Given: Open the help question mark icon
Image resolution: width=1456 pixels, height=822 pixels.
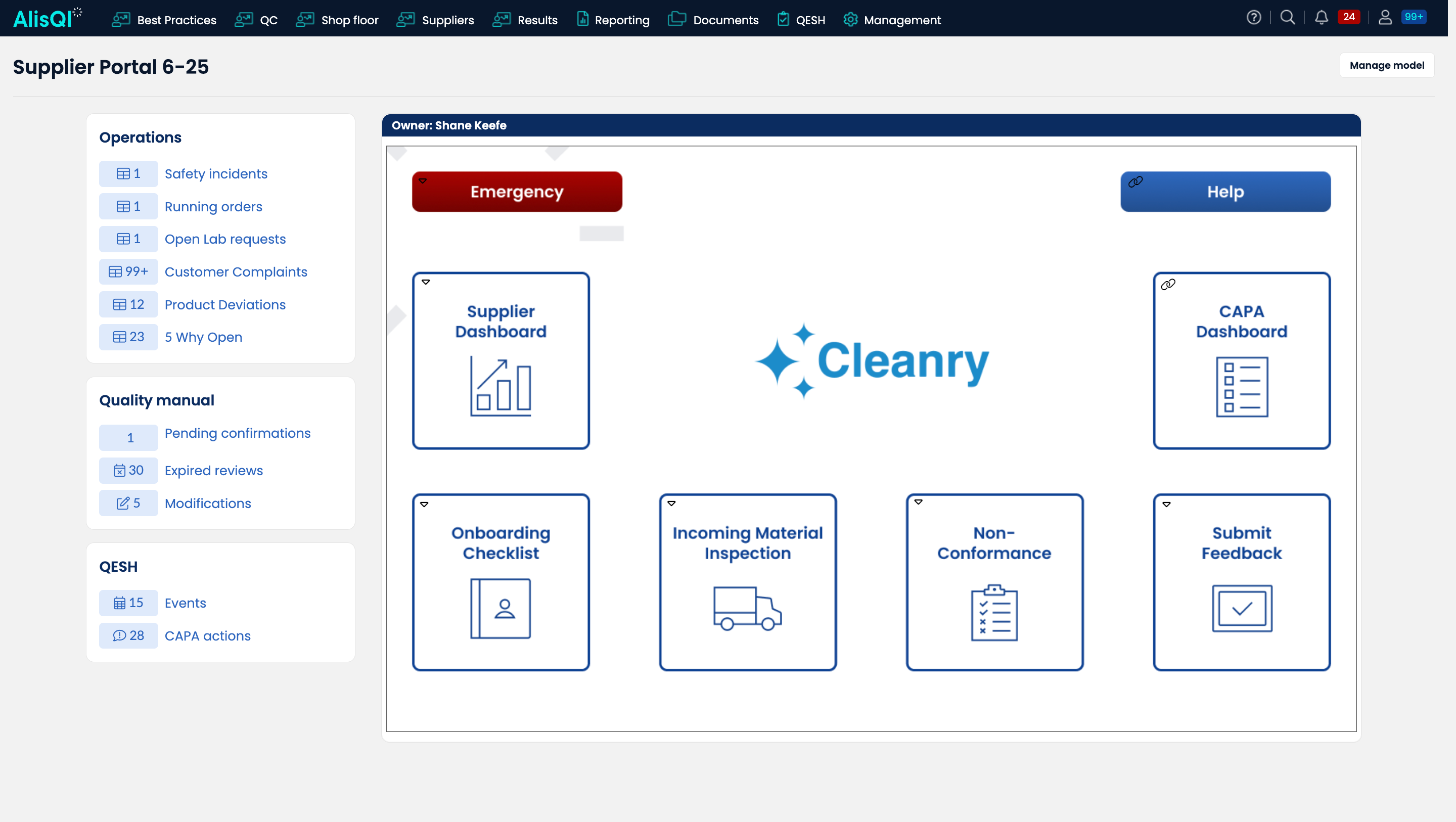Looking at the screenshot, I should coord(1254,18).
